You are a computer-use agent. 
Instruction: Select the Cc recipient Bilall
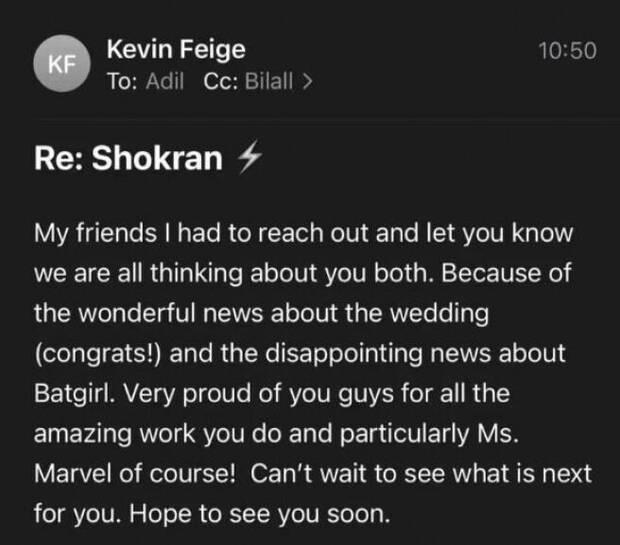pos(269,81)
